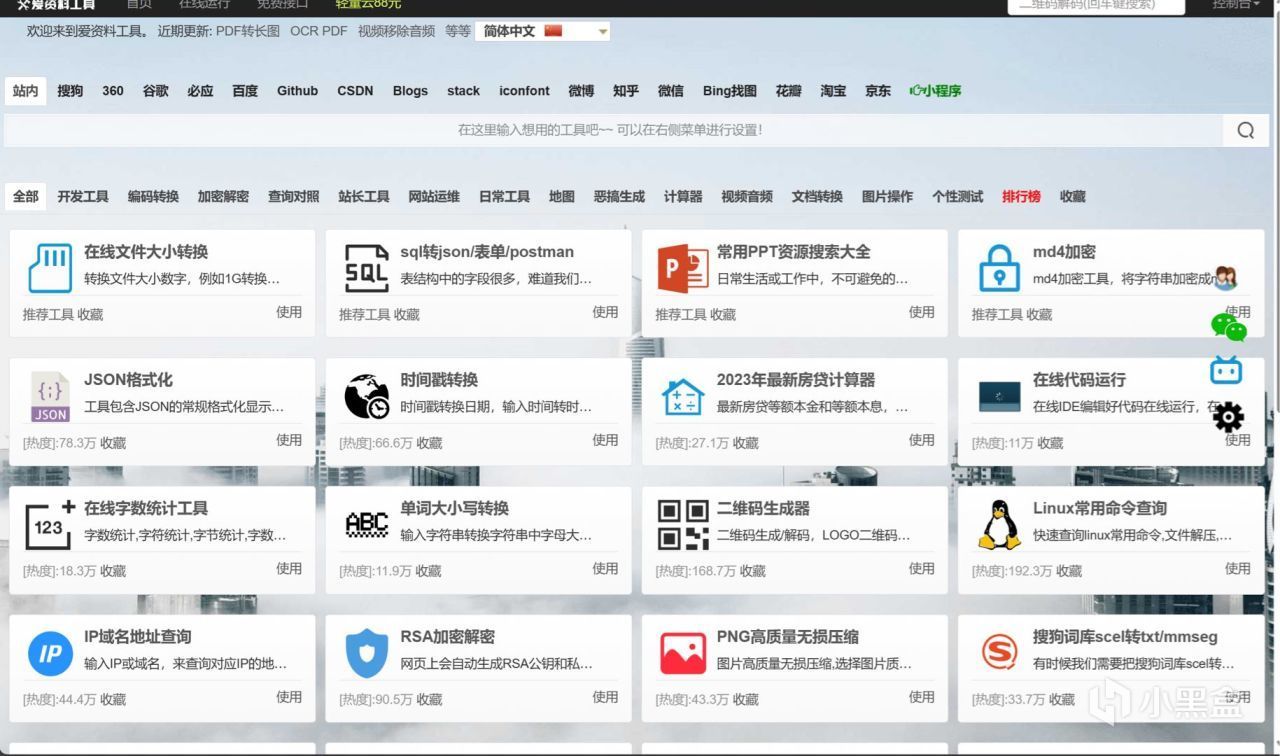Switch search source to Github
The width and height of the screenshot is (1280, 756).
coord(297,90)
